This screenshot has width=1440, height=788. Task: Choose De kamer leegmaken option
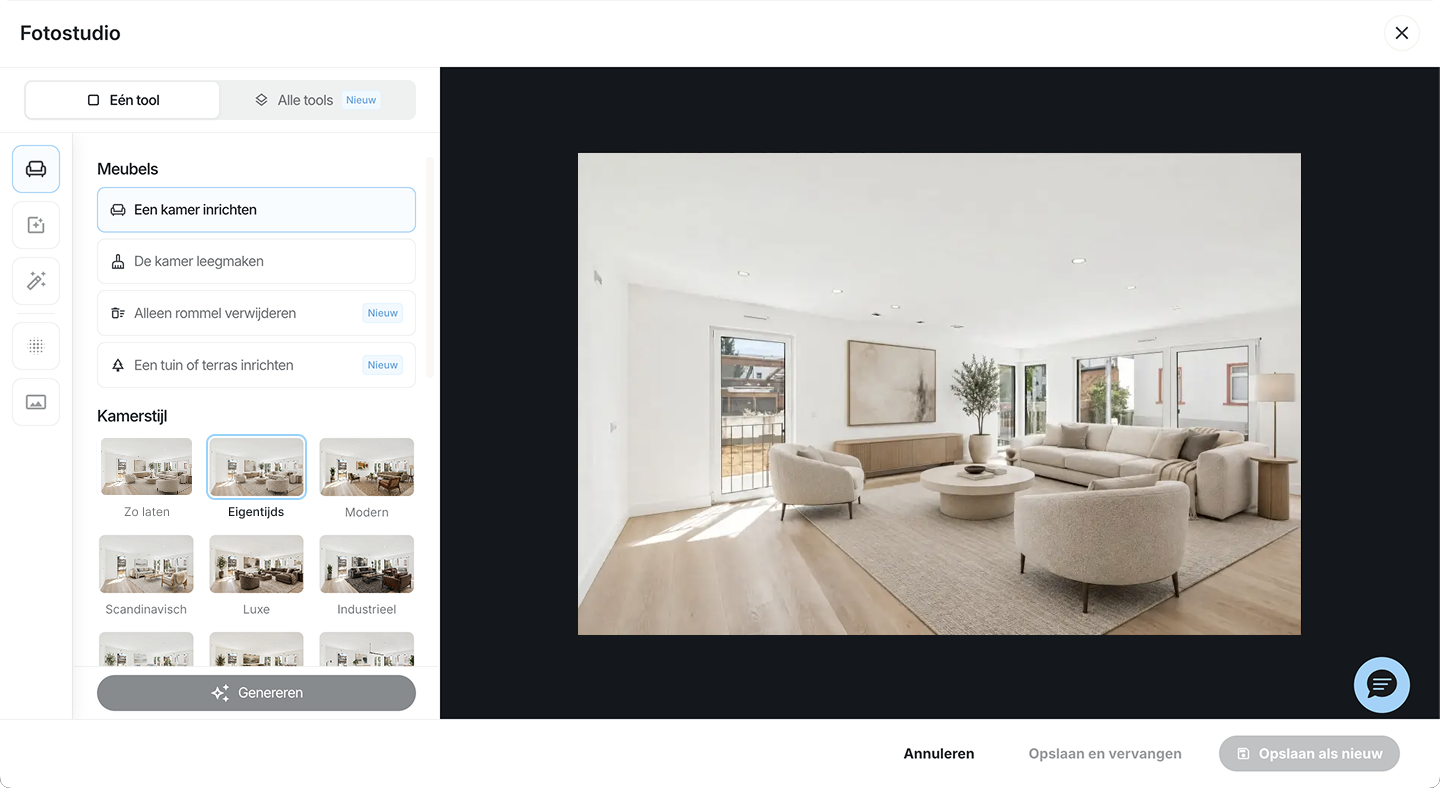[256, 261]
